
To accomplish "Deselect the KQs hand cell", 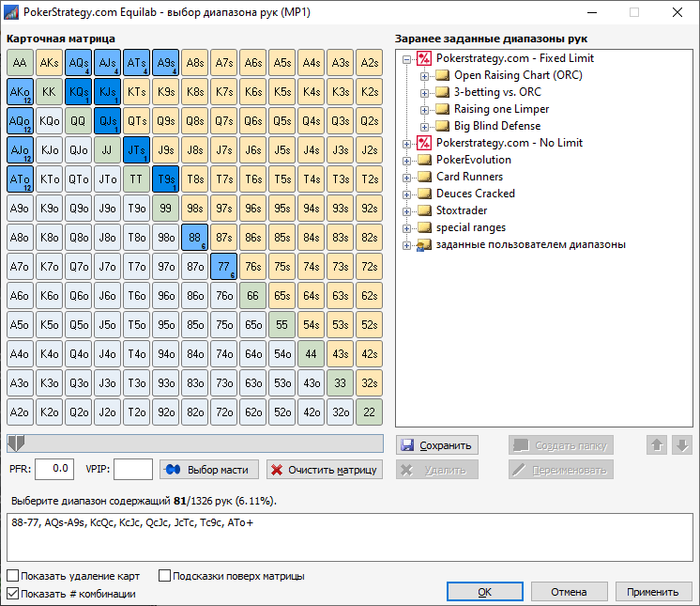I will coord(78,92).
